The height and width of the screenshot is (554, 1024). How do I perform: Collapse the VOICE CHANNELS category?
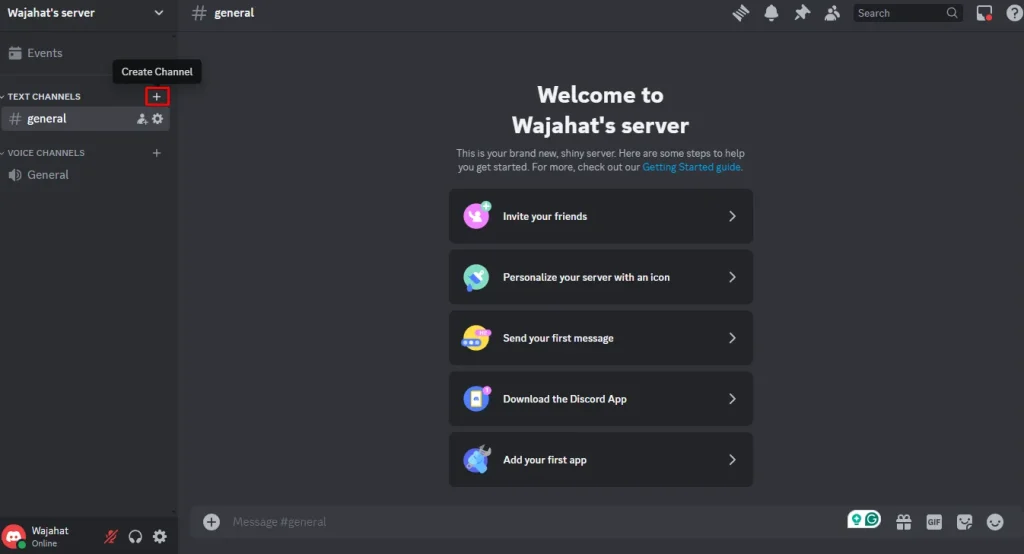[x=42, y=153]
